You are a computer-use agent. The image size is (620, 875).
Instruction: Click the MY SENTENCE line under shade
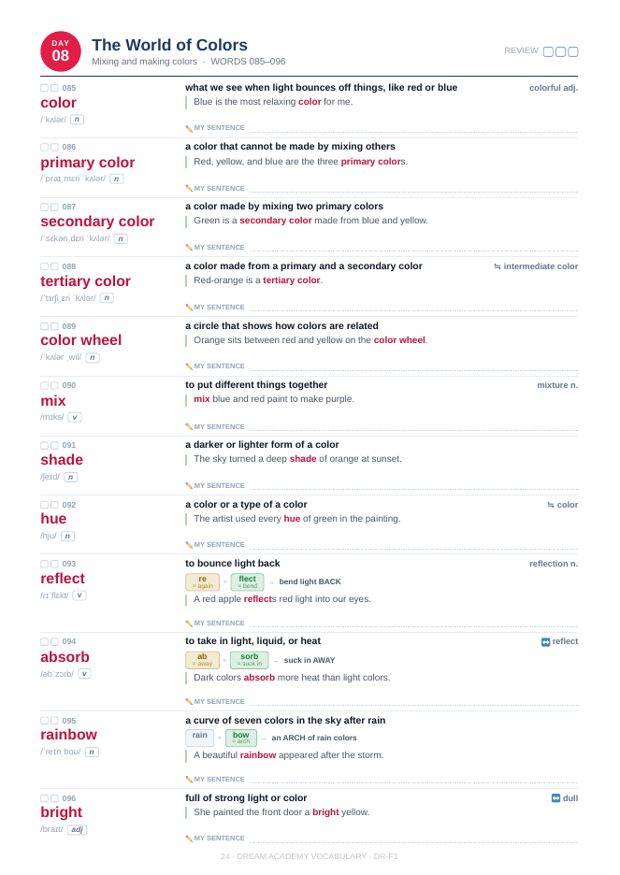coord(382,486)
